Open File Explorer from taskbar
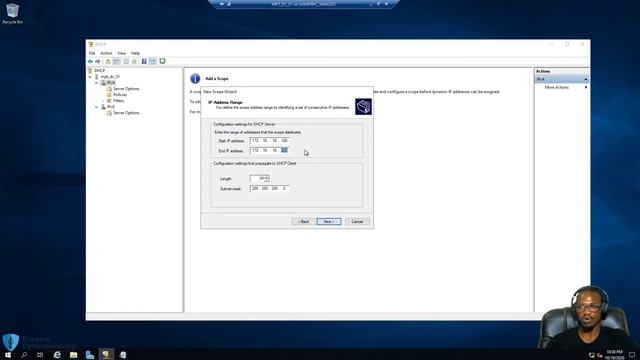The height and width of the screenshot is (360, 640). (73, 355)
